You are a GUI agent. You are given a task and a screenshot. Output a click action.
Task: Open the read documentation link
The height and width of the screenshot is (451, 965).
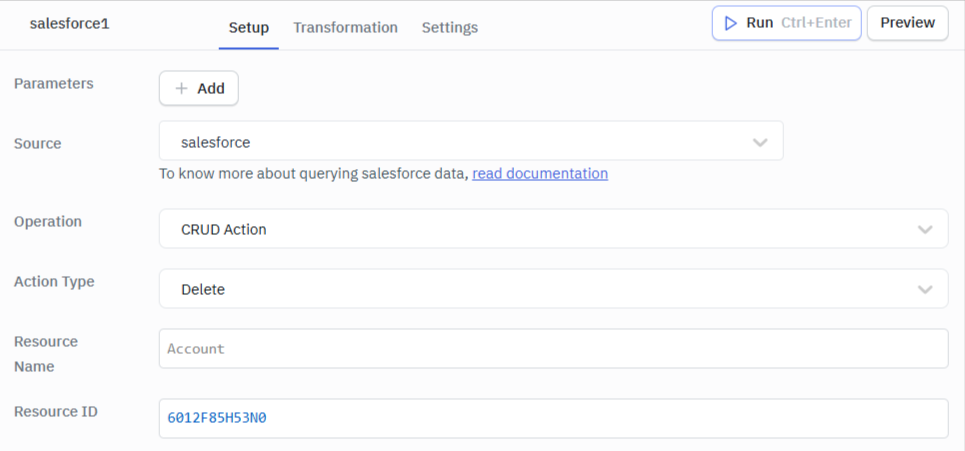[x=540, y=174]
